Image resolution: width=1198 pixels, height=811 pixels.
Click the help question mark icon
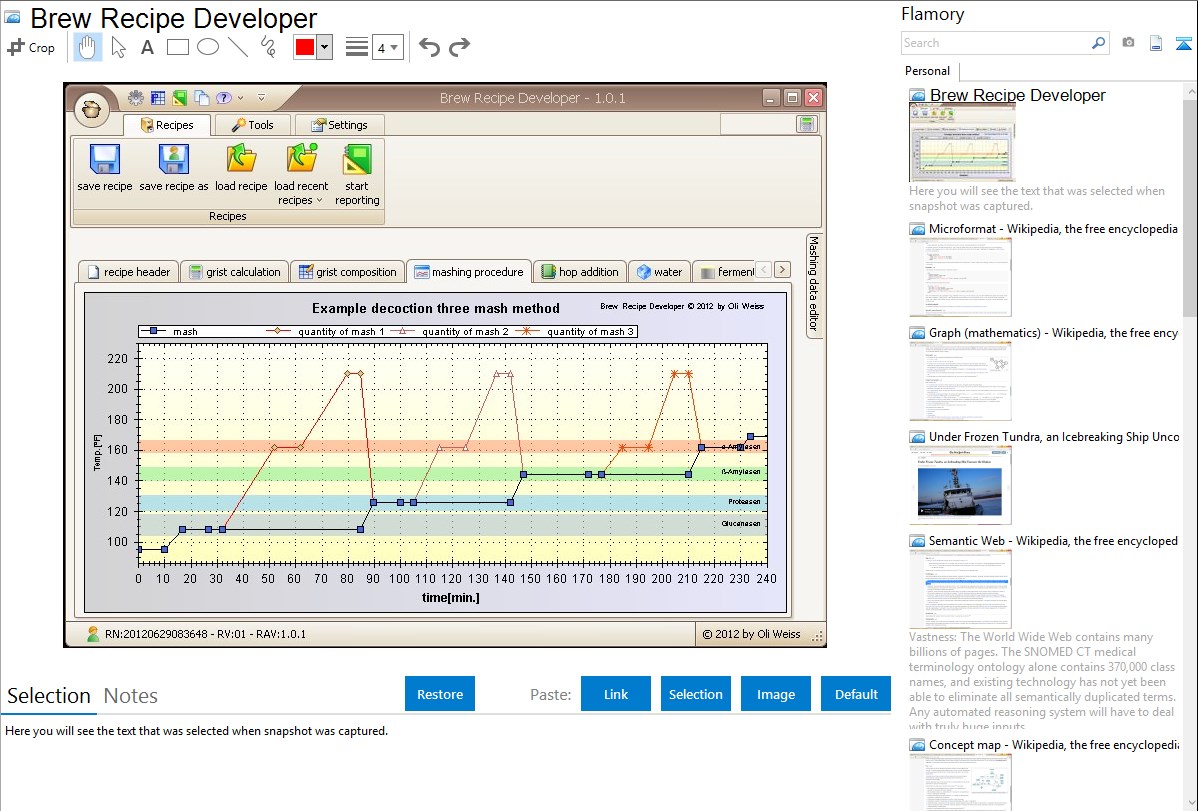tap(223, 98)
